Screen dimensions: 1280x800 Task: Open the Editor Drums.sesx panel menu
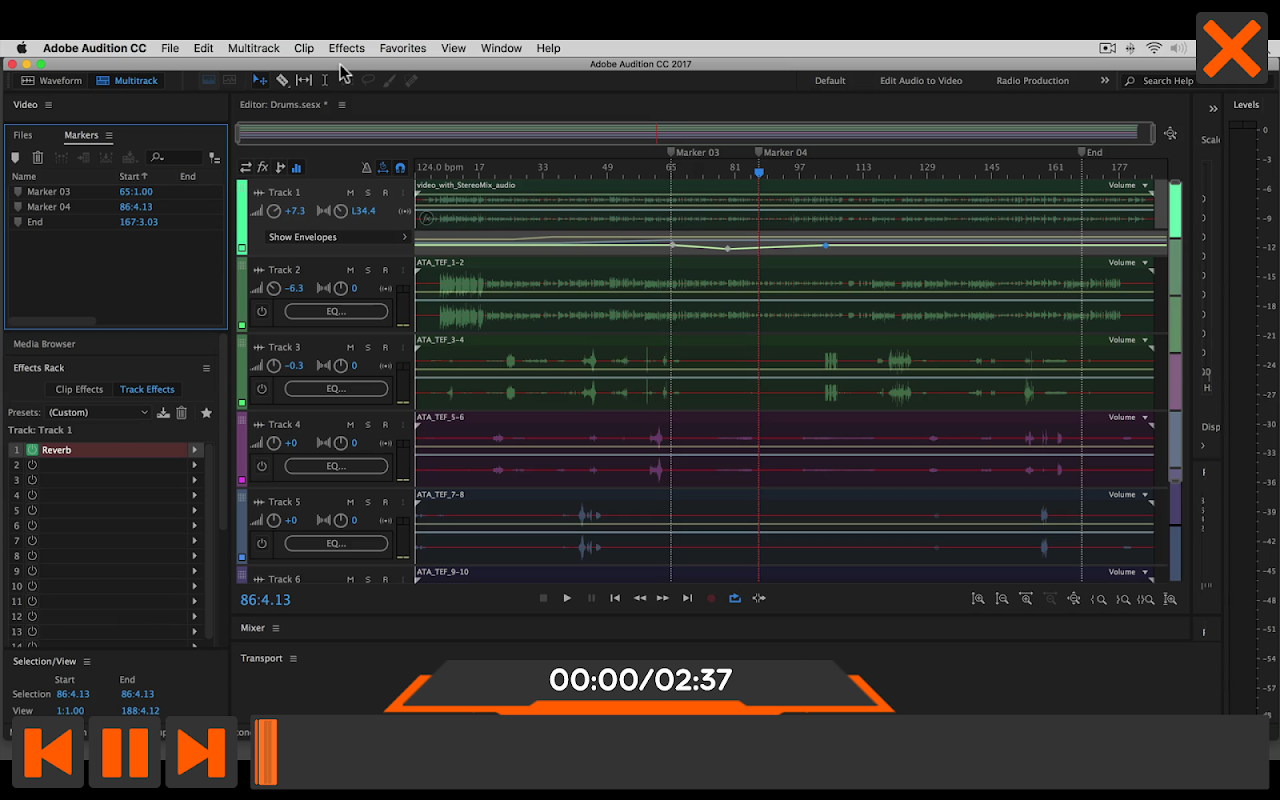342,104
